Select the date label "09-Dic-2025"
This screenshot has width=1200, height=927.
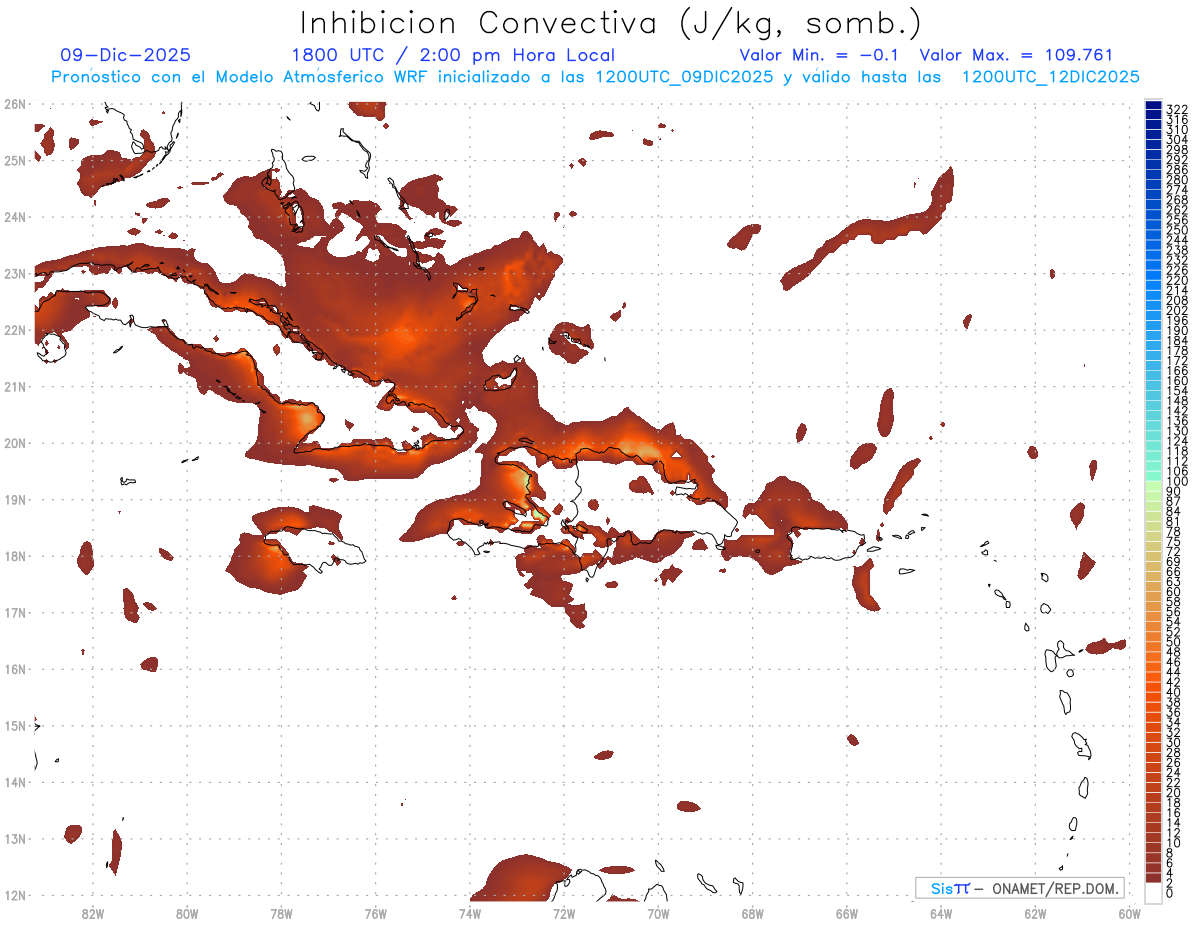[125, 55]
